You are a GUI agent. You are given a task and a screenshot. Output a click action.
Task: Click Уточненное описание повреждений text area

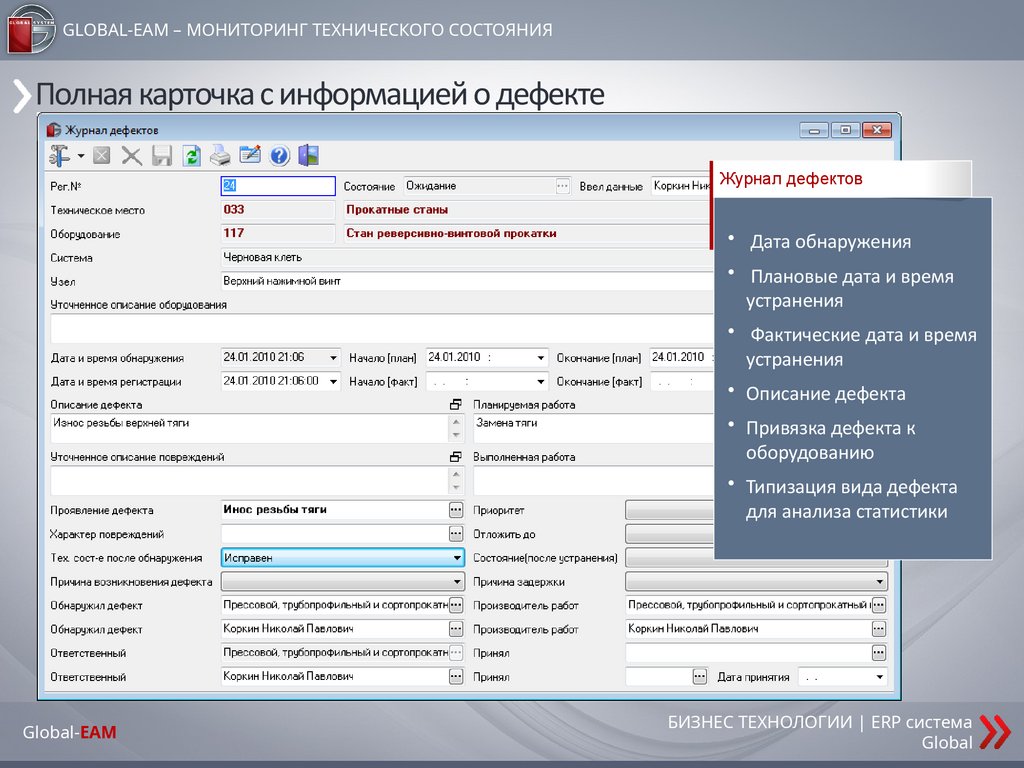[249, 481]
